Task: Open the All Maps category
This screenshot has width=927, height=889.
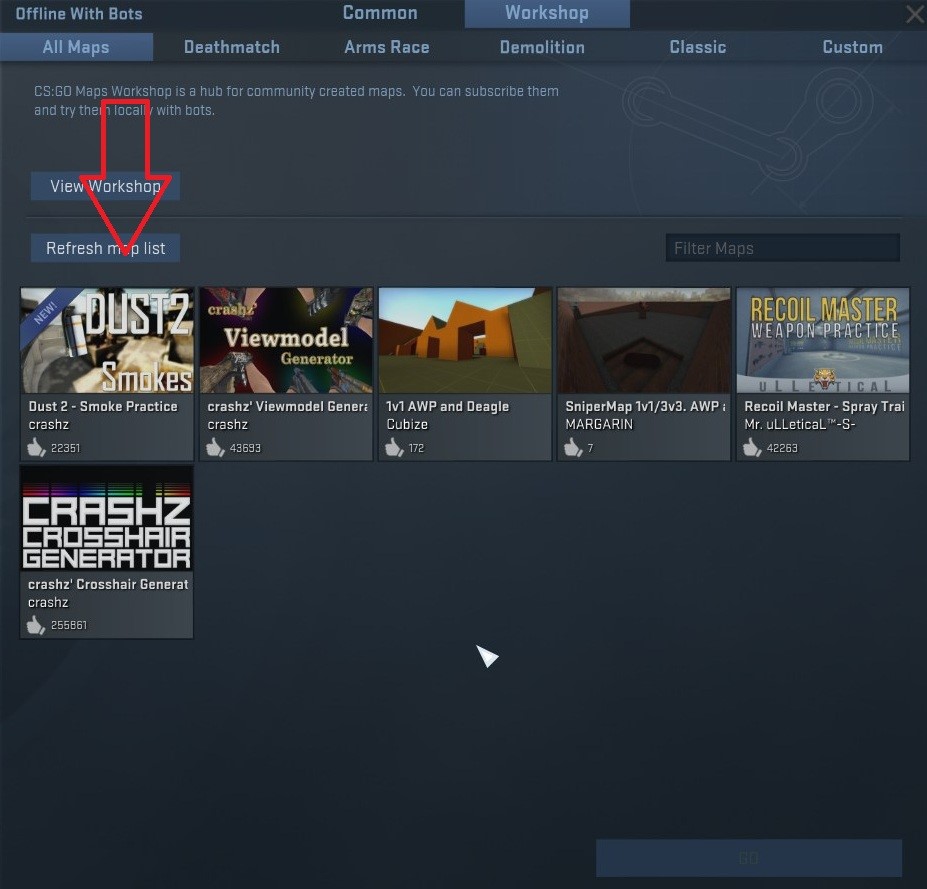Action: (76, 47)
